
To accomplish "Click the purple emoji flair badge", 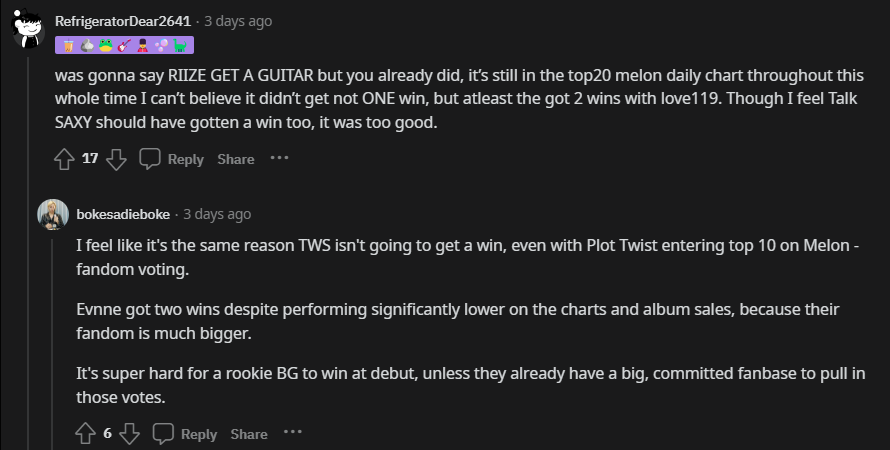I will [x=124, y=44].
